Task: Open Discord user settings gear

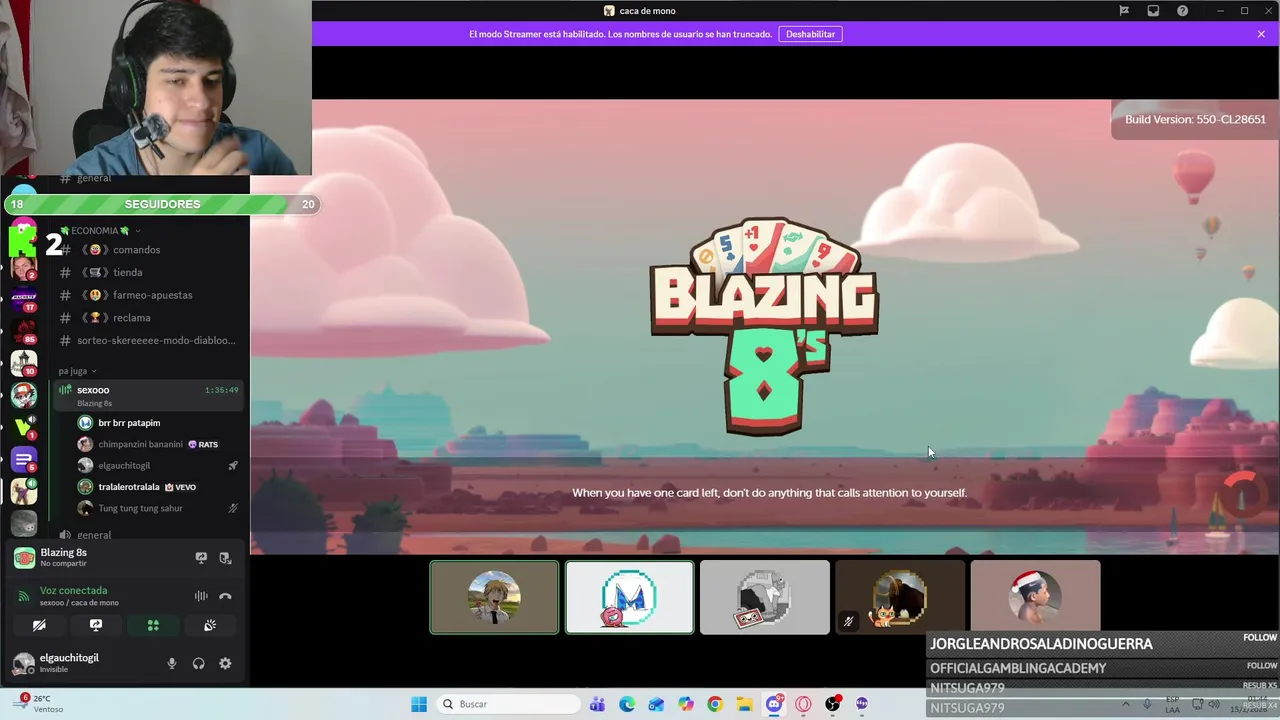Action: pyautogui.click(x=225, y=663)
